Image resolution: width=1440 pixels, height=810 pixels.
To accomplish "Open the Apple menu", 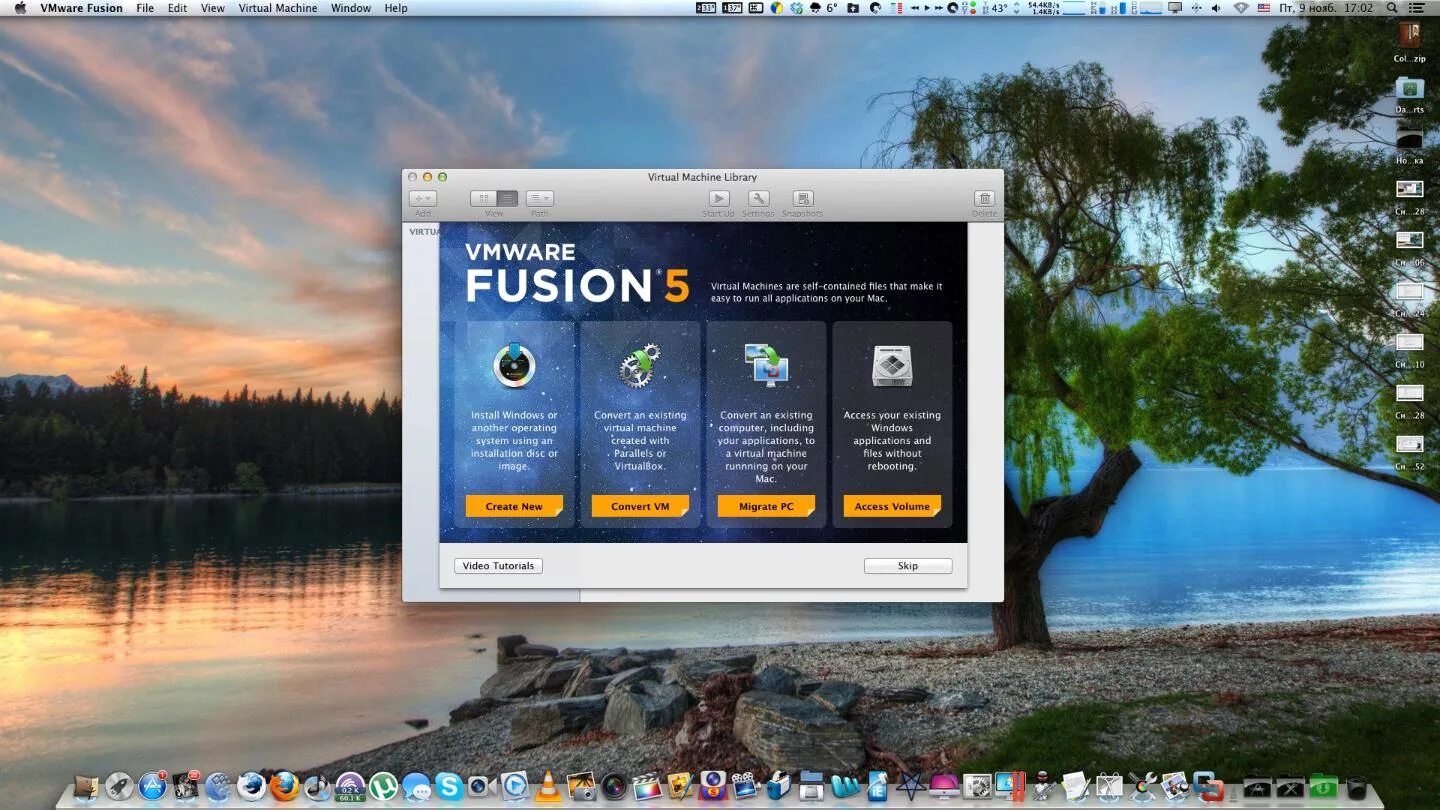I will pyautogui.click(x=20, y=8).
